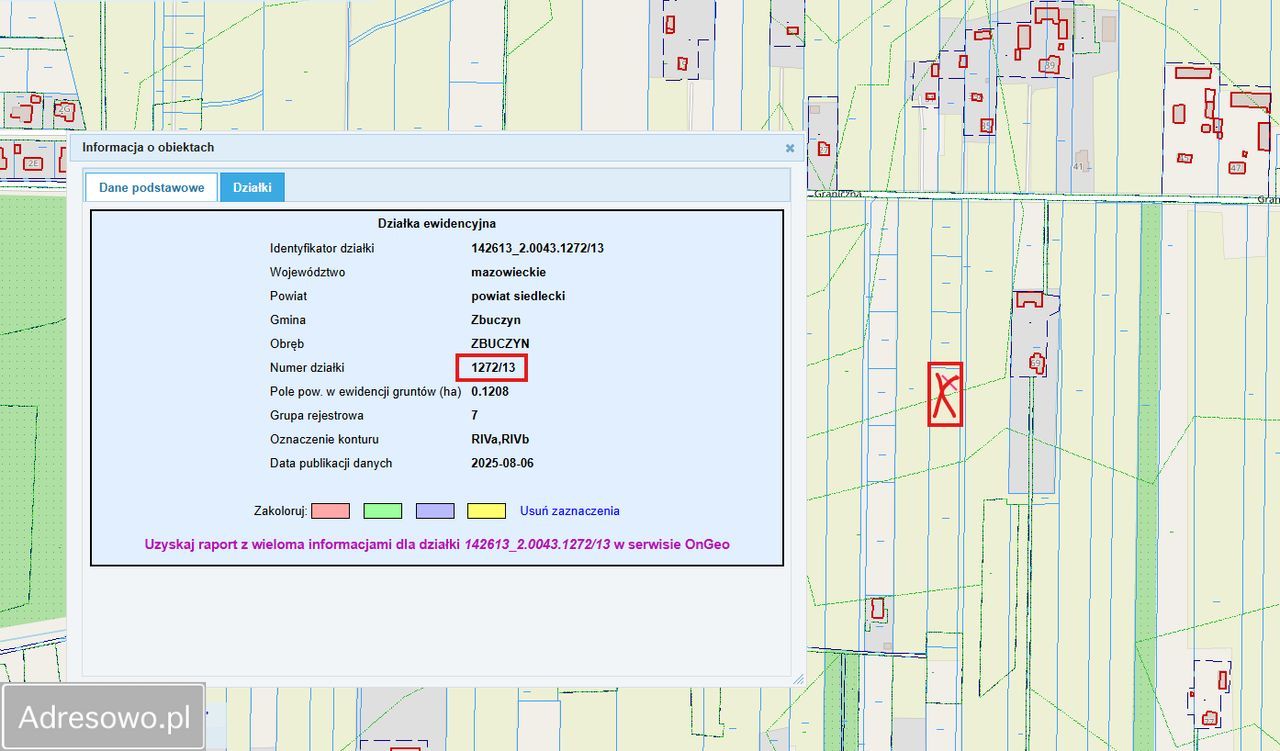1280x751 pixels.
Task: Apply the yellow highlight color swatch
Action: [486, 511]
